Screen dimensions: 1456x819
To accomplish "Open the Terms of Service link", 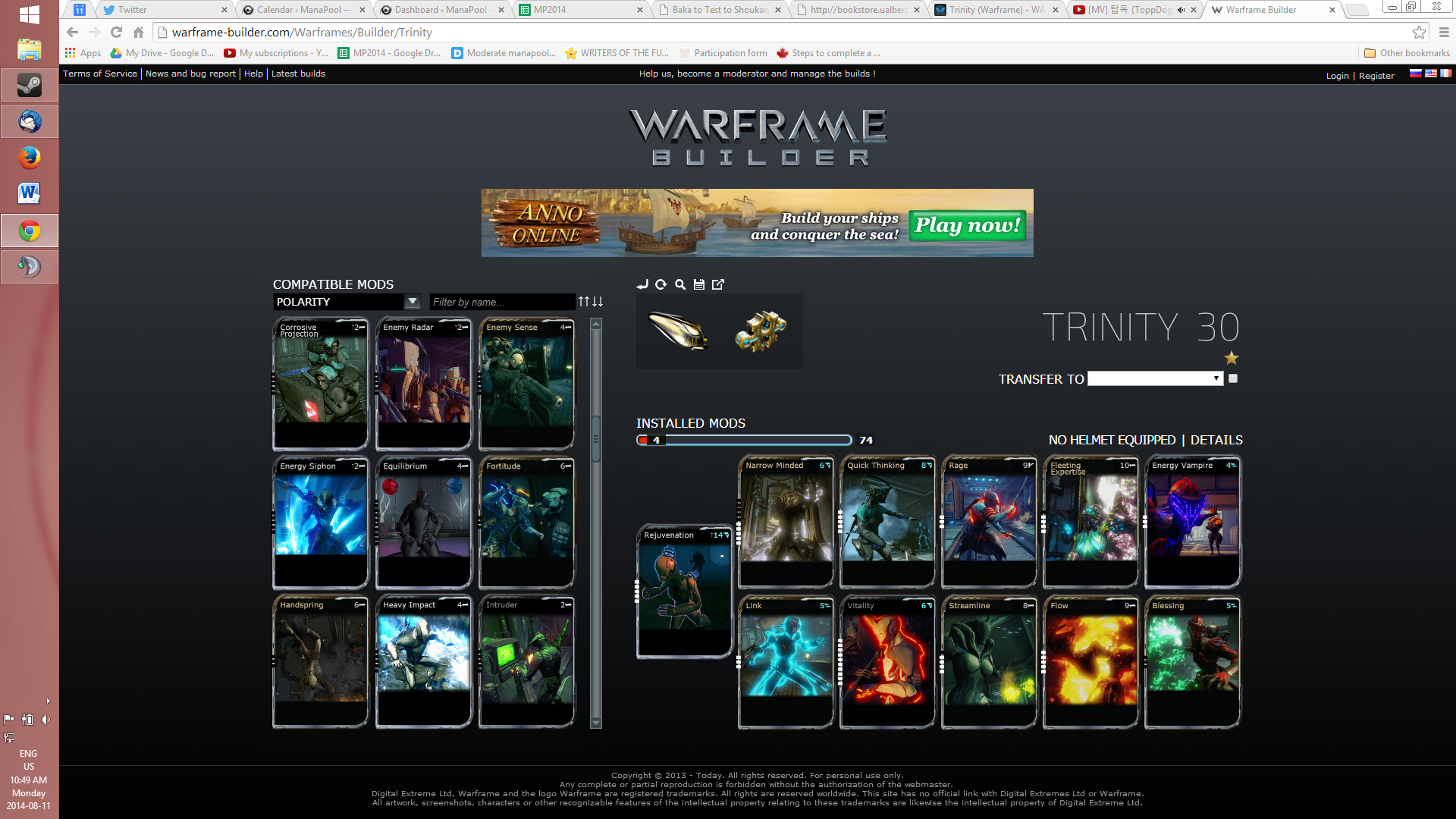I will [100, 74].
